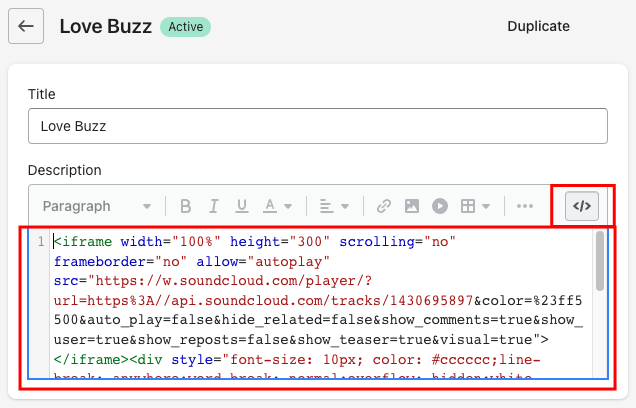636x408 pixels.
Task: Click into the Title field 'Love Buzz'
Action: (x=318, y=126)
